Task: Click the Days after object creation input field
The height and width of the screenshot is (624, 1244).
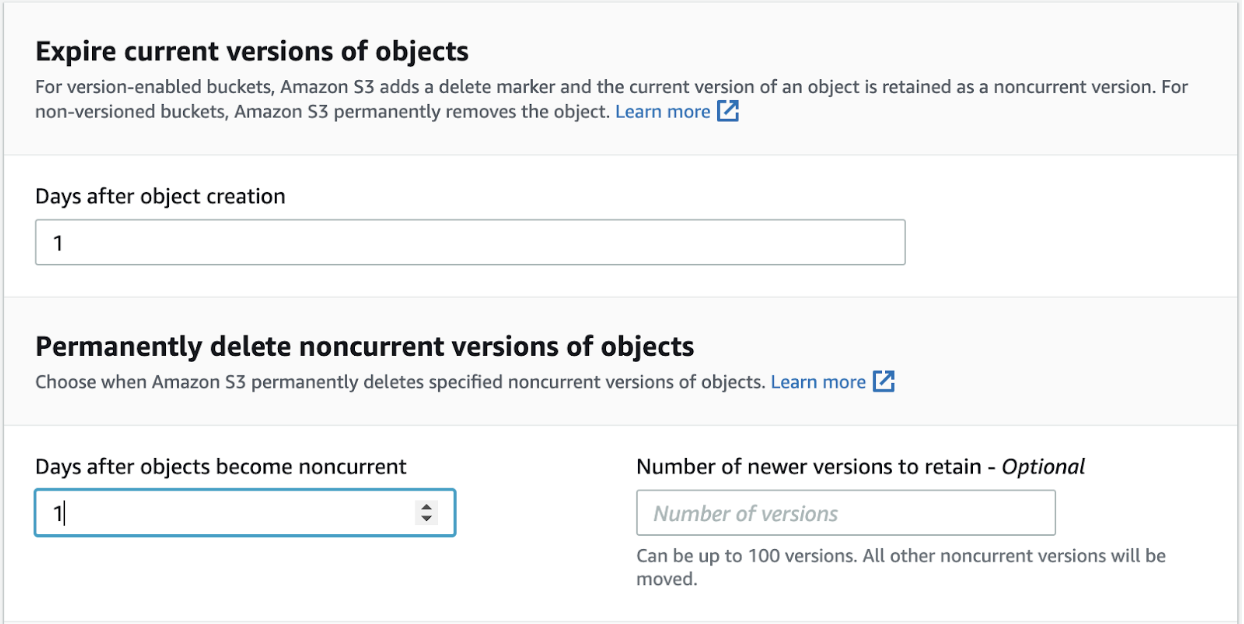Action: pos(470,241)
